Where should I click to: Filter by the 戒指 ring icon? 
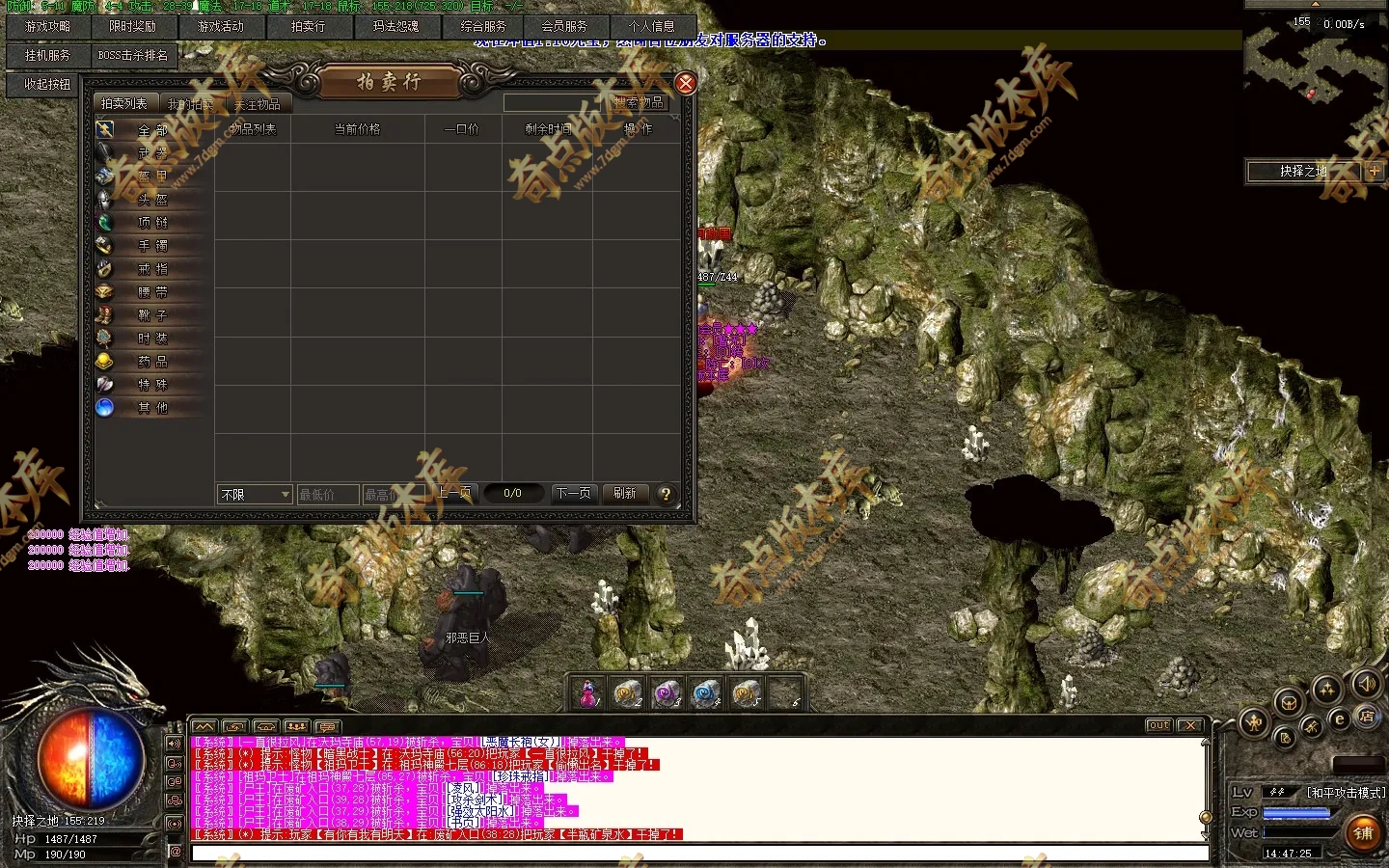pos(105,268)
